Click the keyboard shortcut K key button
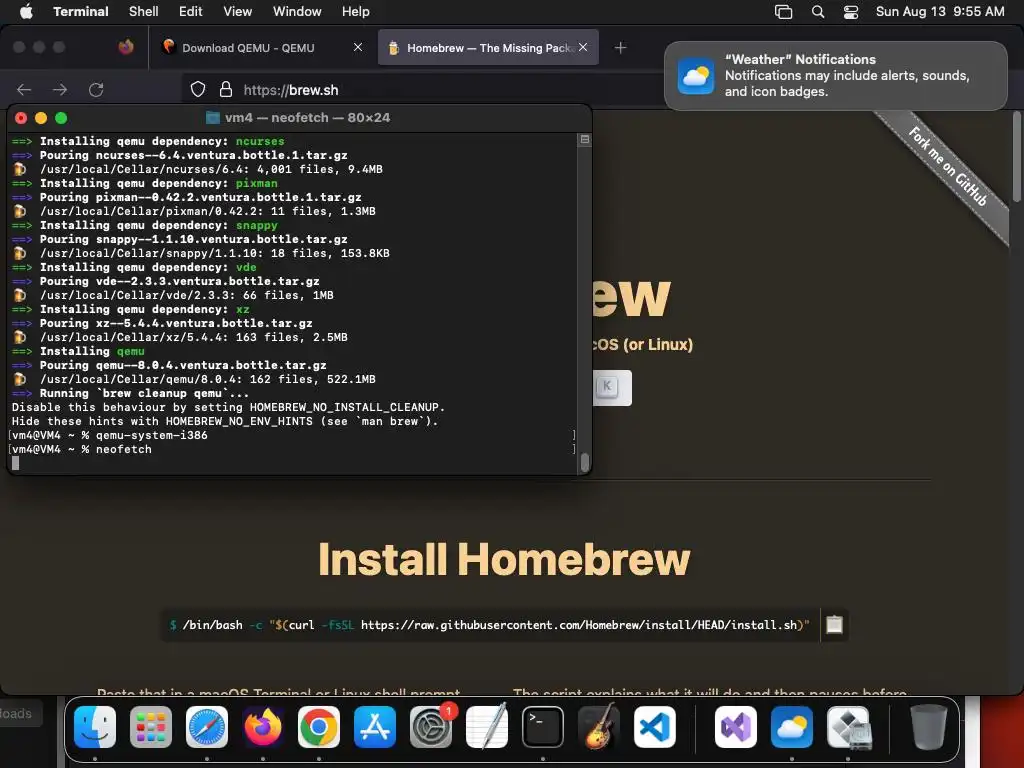This screenshot has height=768, width=1024. tap(607, 387)
